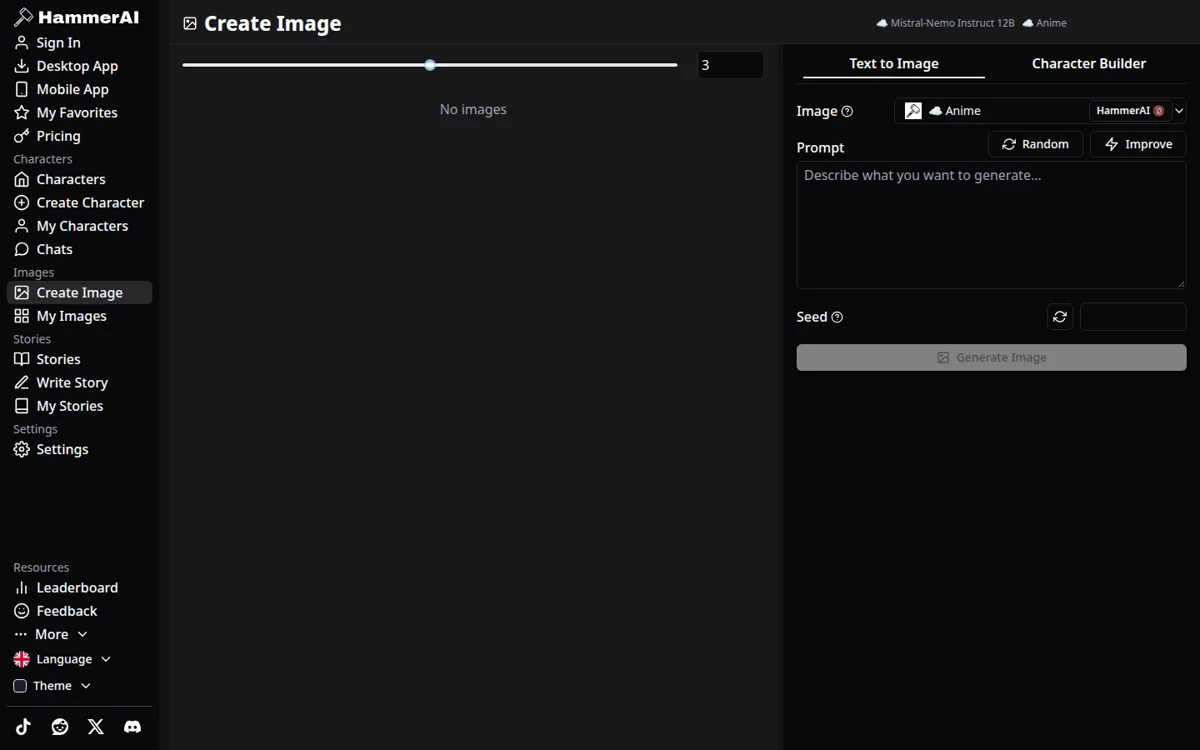
Task: Open the Theme dropdown
Action: [x=52, y=686]
